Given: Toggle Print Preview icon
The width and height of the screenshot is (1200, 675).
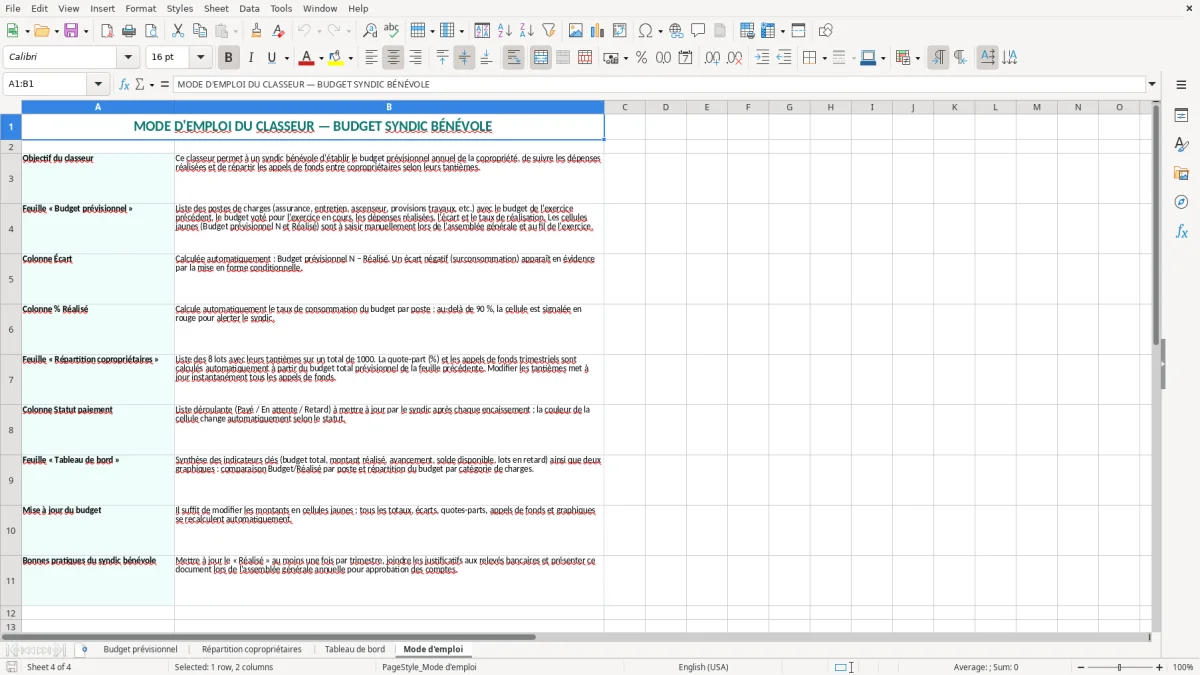Looking at the screenshot, I should click(x=151, y=31).
